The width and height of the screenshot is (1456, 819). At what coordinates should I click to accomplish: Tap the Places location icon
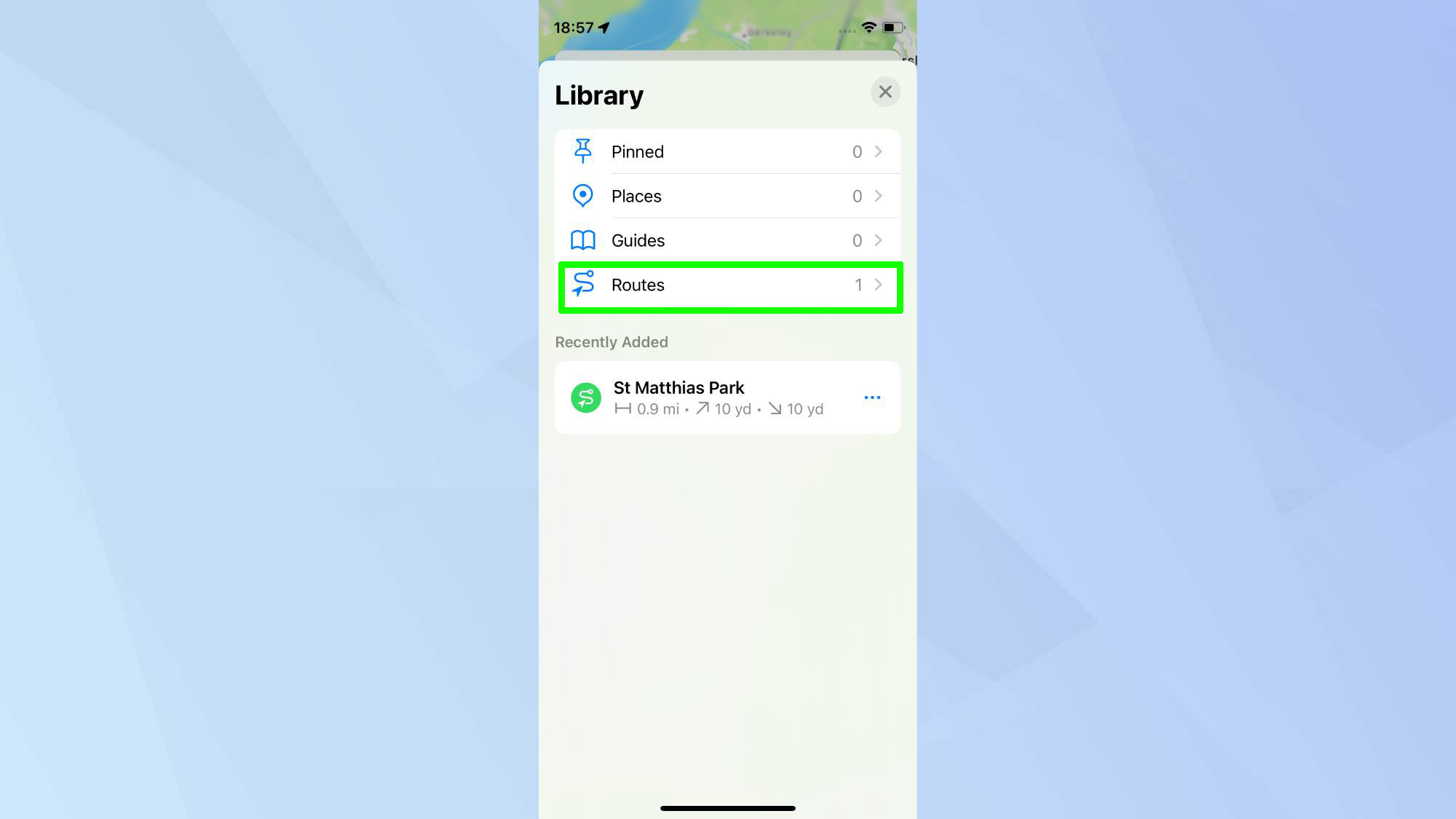[x=582, y=195]
